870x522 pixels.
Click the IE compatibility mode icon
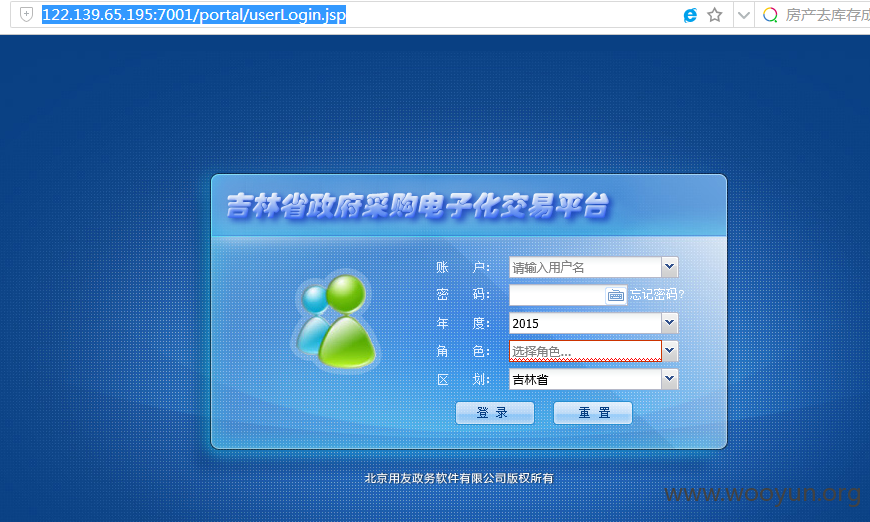click(x=690, y=15)
